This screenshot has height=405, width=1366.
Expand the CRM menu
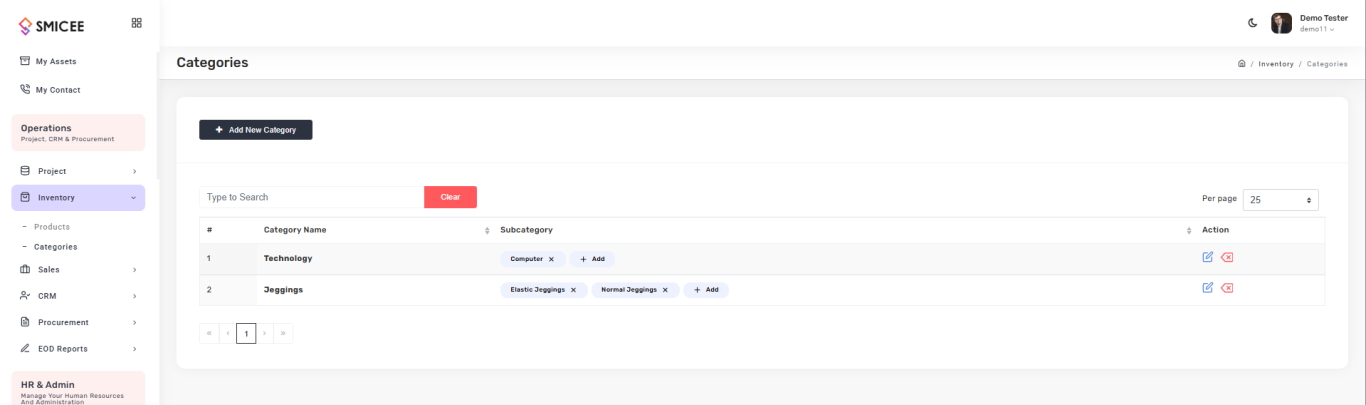pos(78,296)
